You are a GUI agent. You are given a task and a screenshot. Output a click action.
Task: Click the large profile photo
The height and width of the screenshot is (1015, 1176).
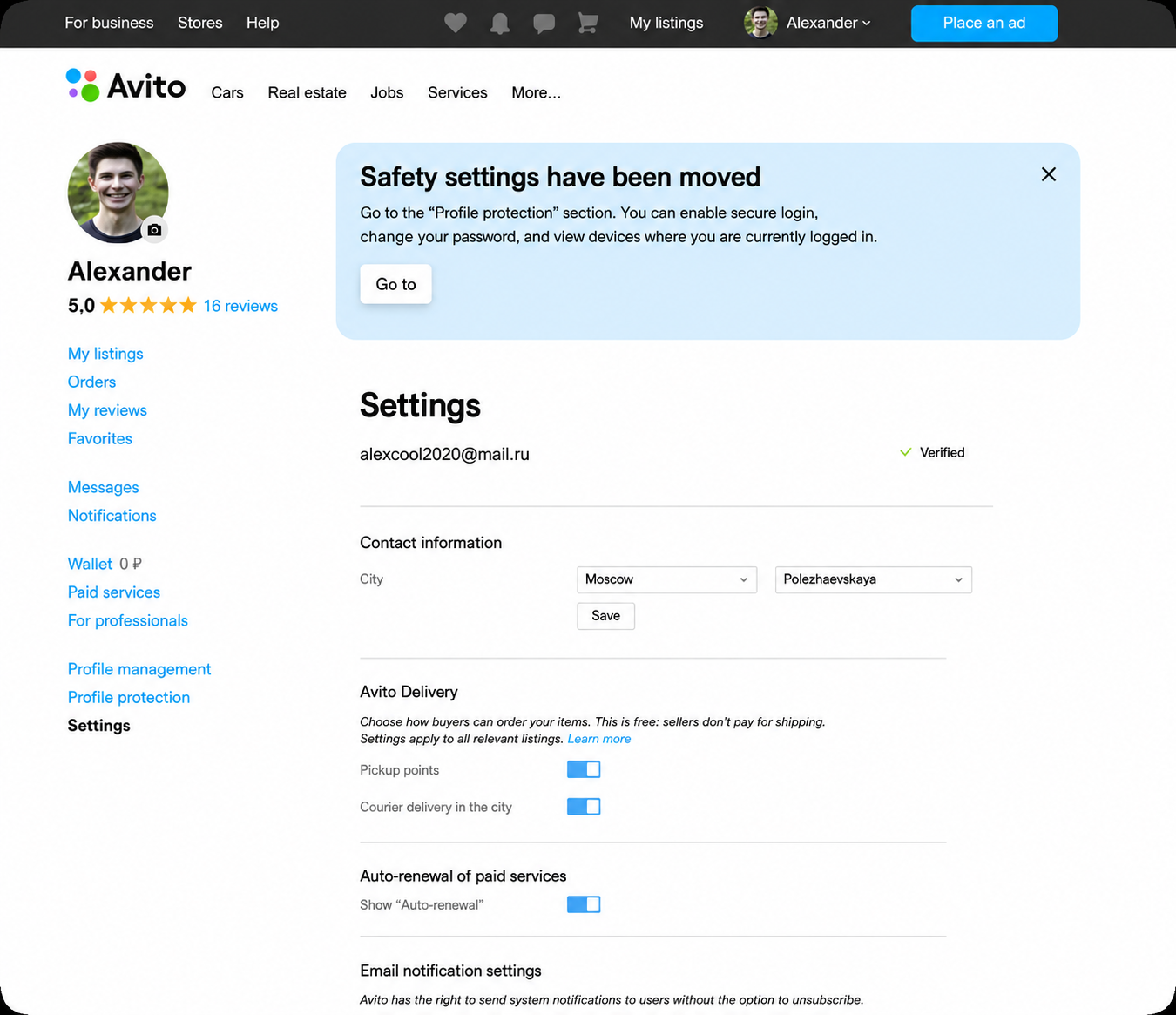(118, 193)
